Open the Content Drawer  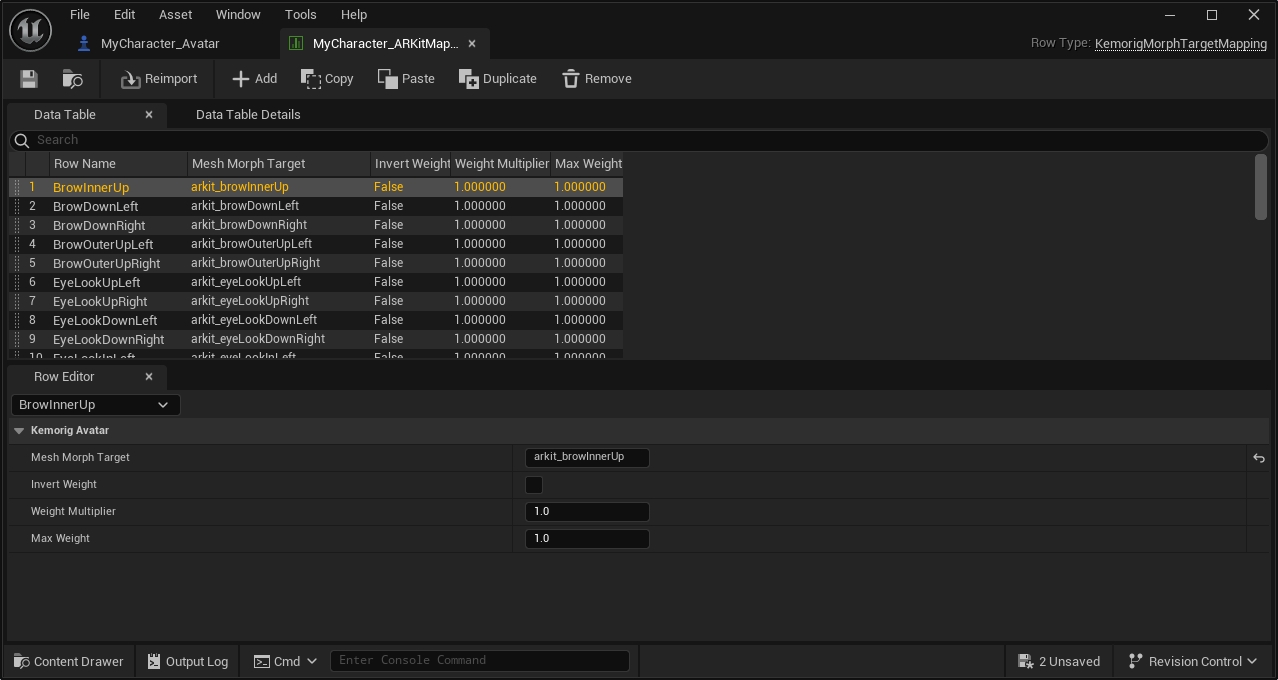click(x=69, y=661)
